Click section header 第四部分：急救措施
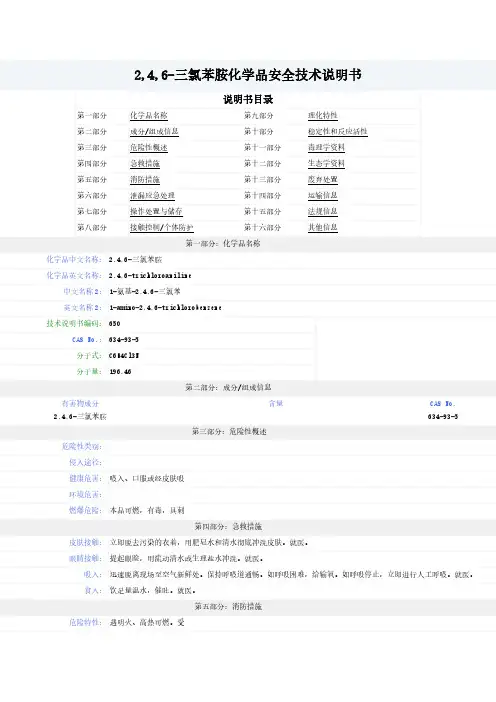The height and width of the screenshot is (702, 496). coord(228,526)
